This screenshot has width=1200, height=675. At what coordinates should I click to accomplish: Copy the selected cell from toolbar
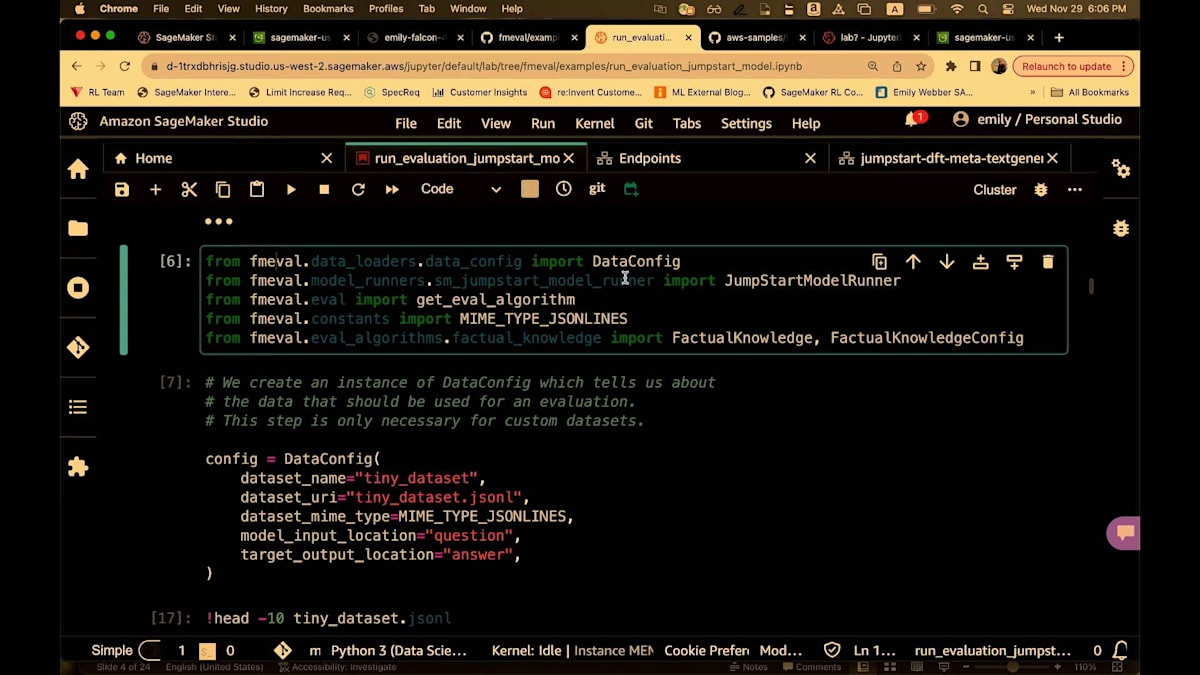(x=223, y=189)
